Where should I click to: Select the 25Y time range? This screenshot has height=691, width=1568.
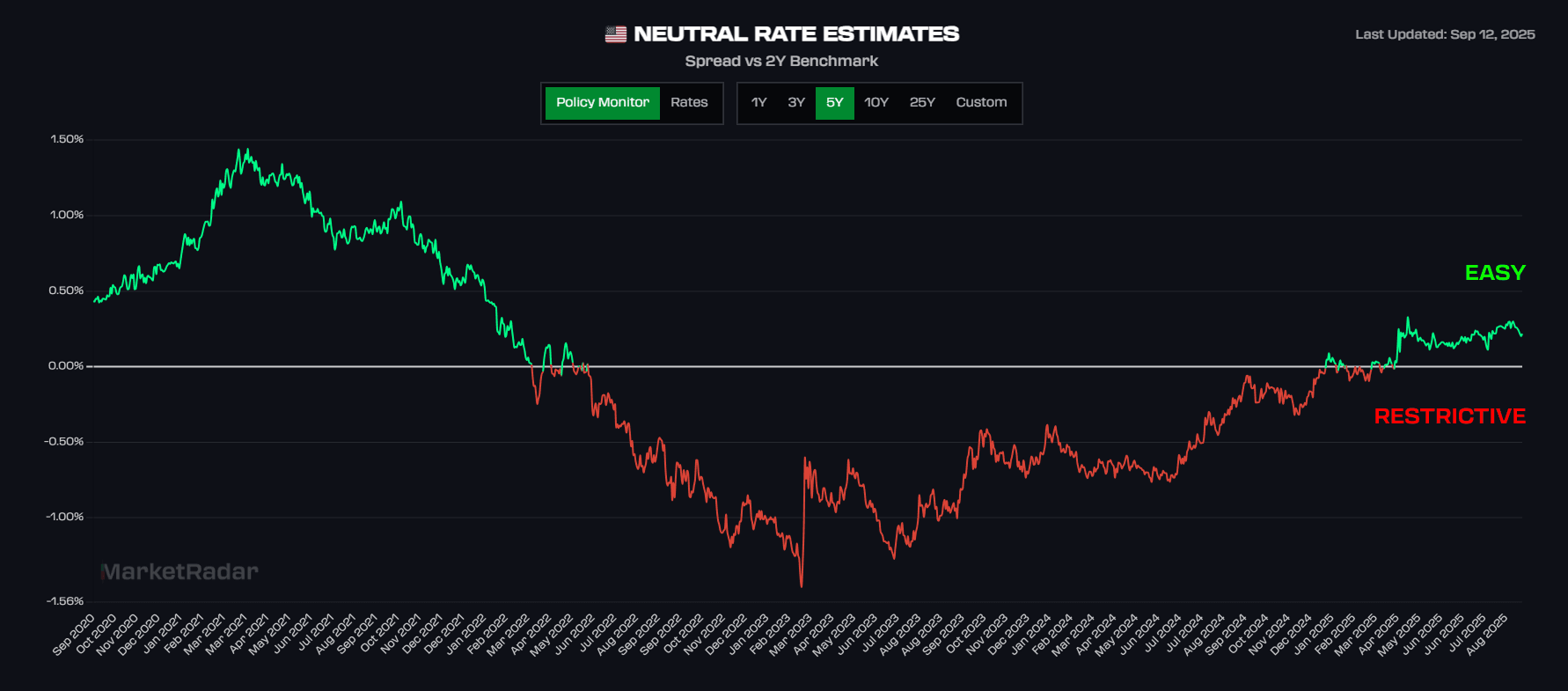(x=922, y=103)
